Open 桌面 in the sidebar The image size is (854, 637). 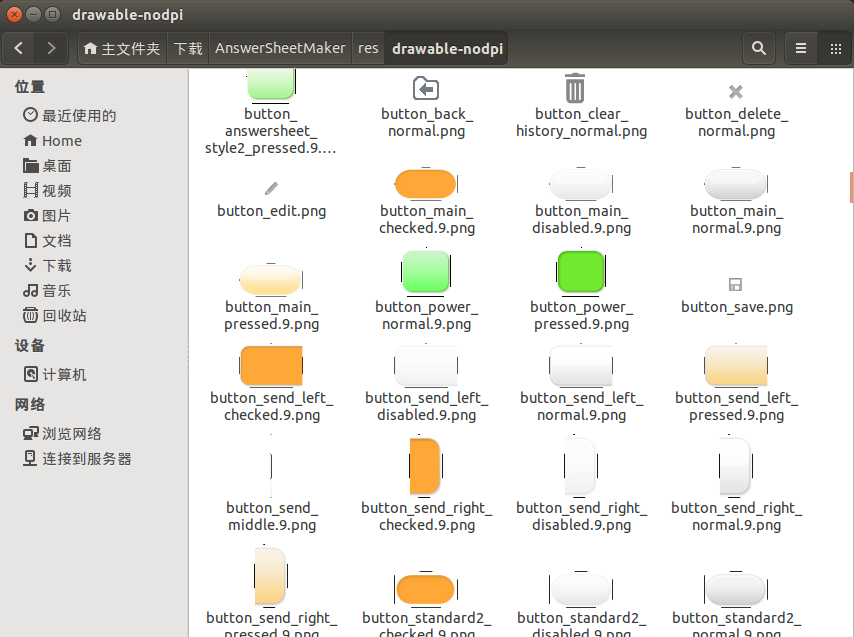pos(47,166)
